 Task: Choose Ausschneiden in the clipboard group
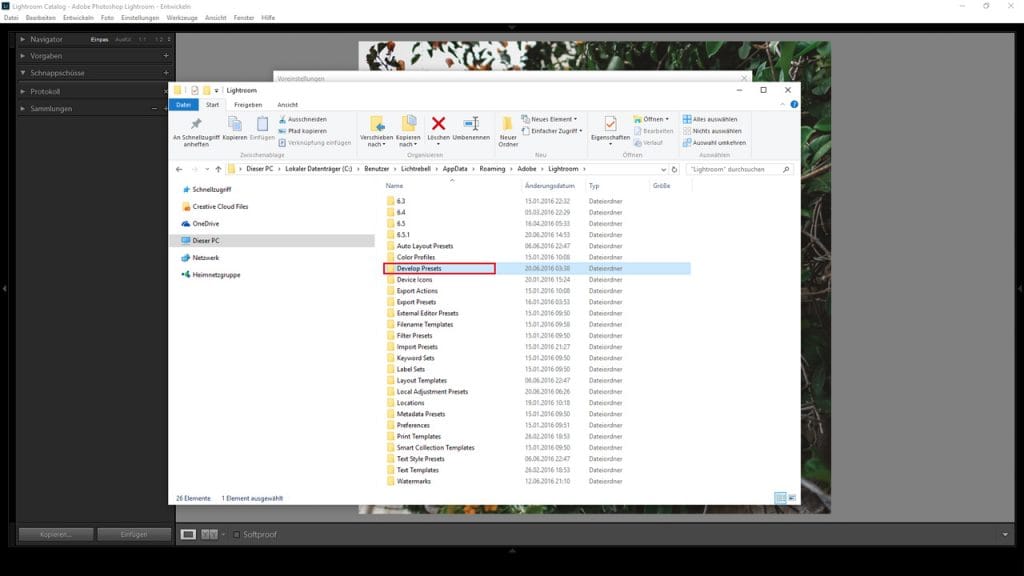click(303, 120)
